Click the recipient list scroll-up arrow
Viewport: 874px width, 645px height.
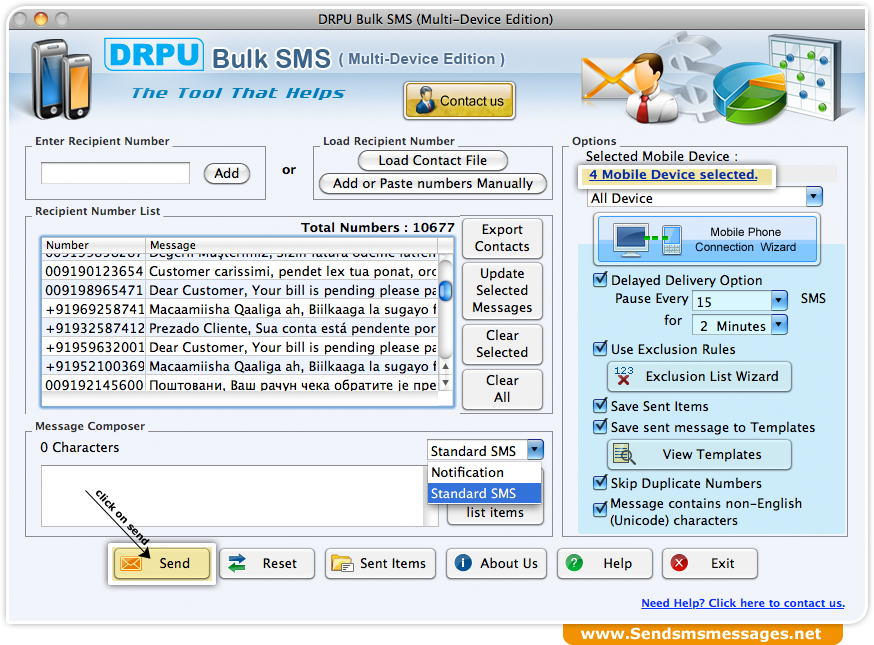point(445,366)
